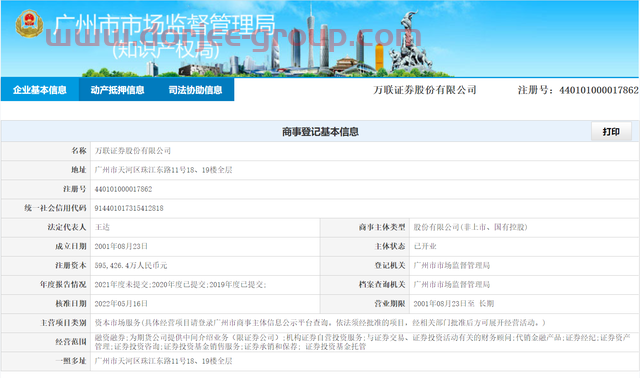This screenshot has height=378, width=640.
Task: Click the 经营范围 label
Action: [x=71, y=342]
